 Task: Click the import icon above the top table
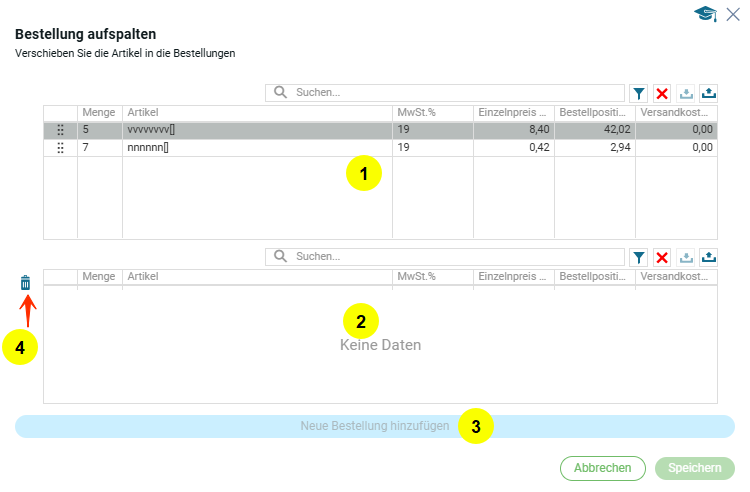[x=686, y=93]
